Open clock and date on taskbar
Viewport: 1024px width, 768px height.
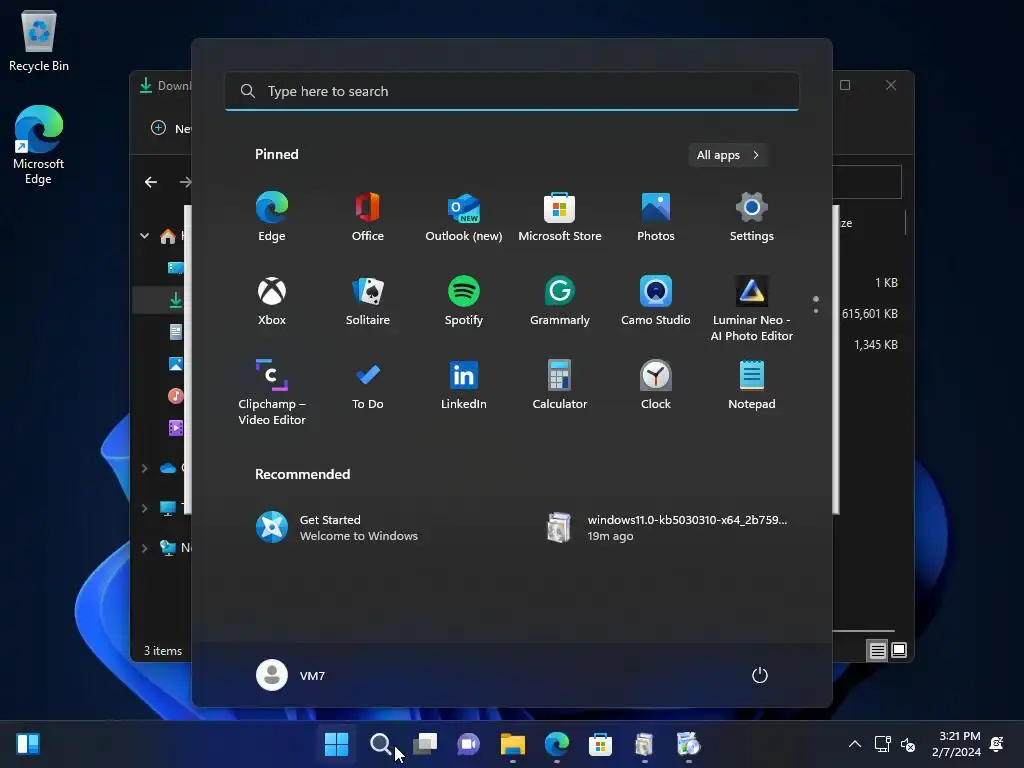point(956,744)
